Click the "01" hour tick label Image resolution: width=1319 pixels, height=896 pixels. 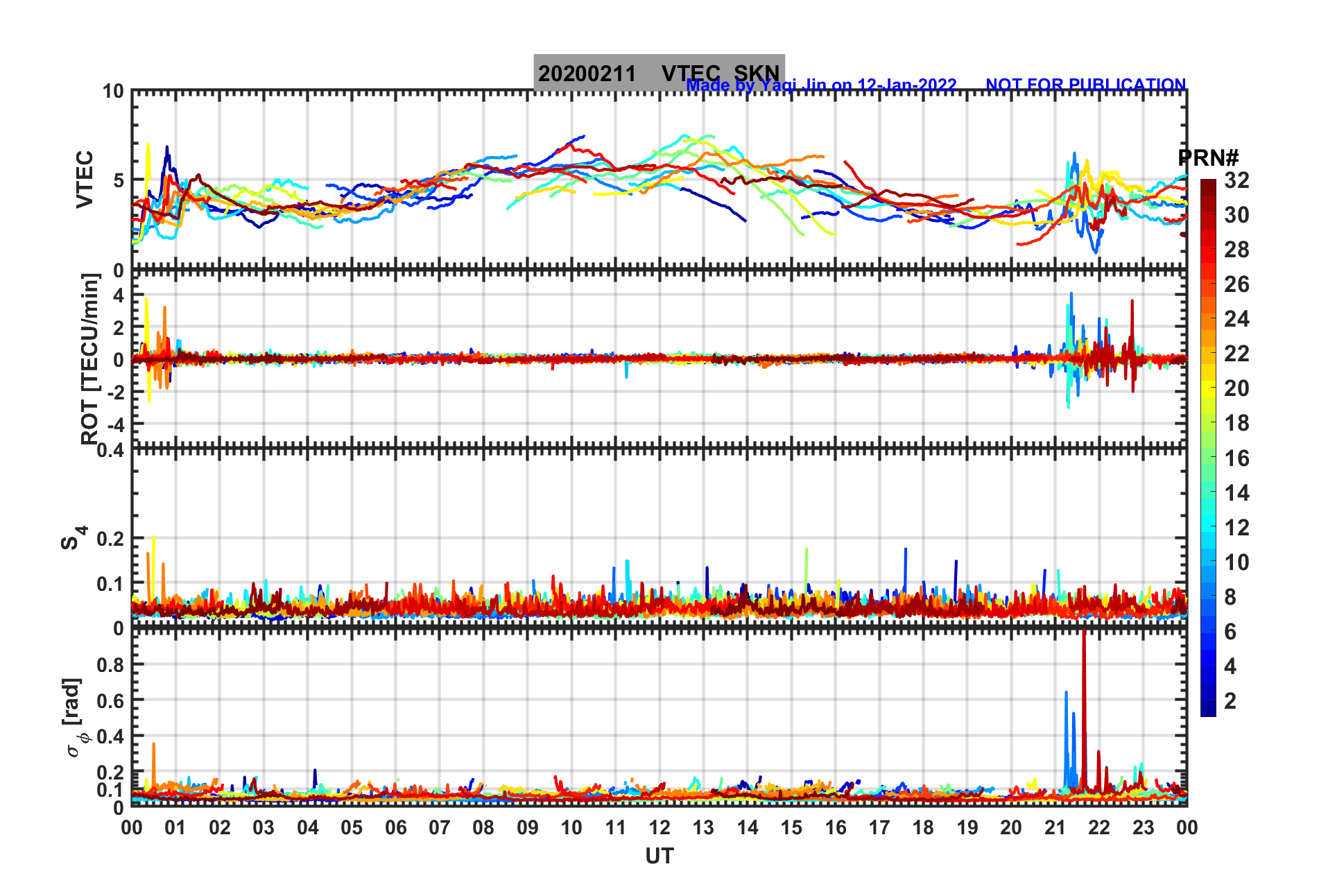point(175,827)
